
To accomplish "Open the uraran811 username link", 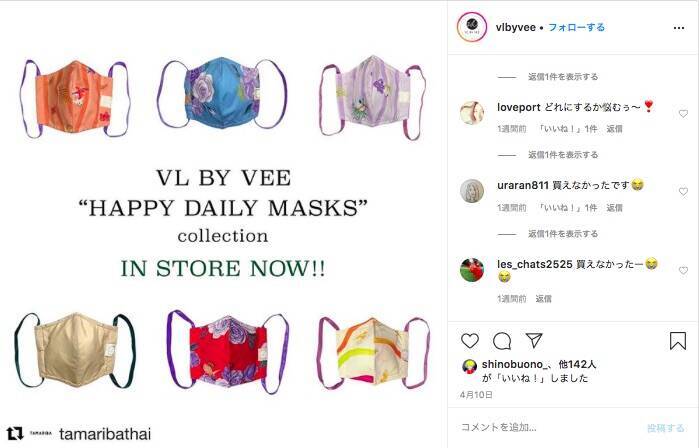I will point(522,185).
